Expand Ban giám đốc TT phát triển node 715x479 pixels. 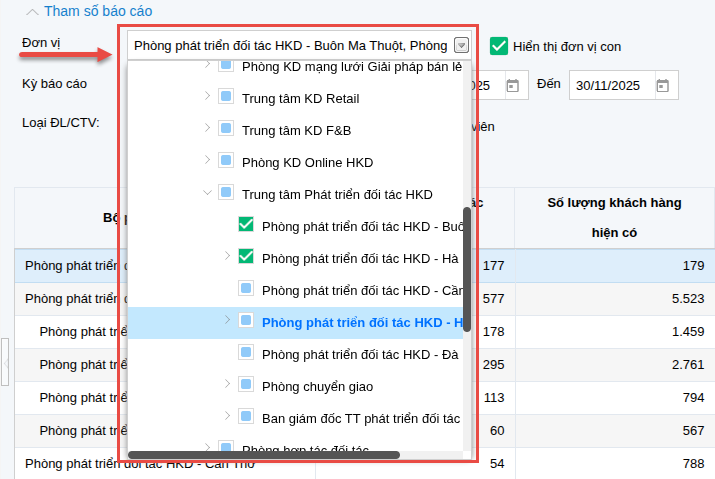tap(227, 418)
